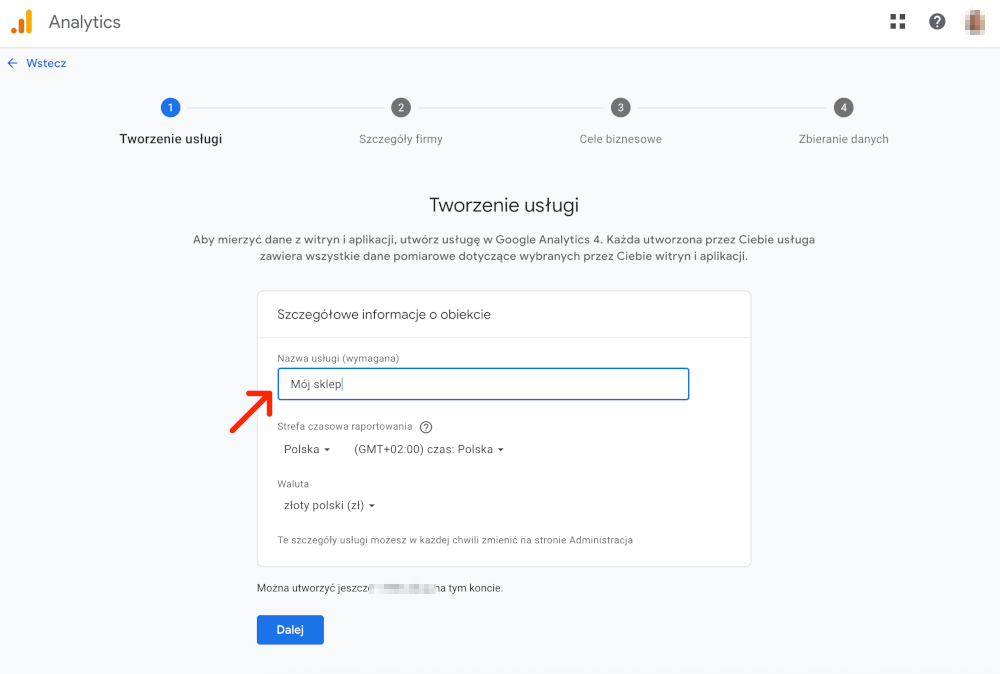
Task: Open the Polska country dropdown
Action: [307, 449]
